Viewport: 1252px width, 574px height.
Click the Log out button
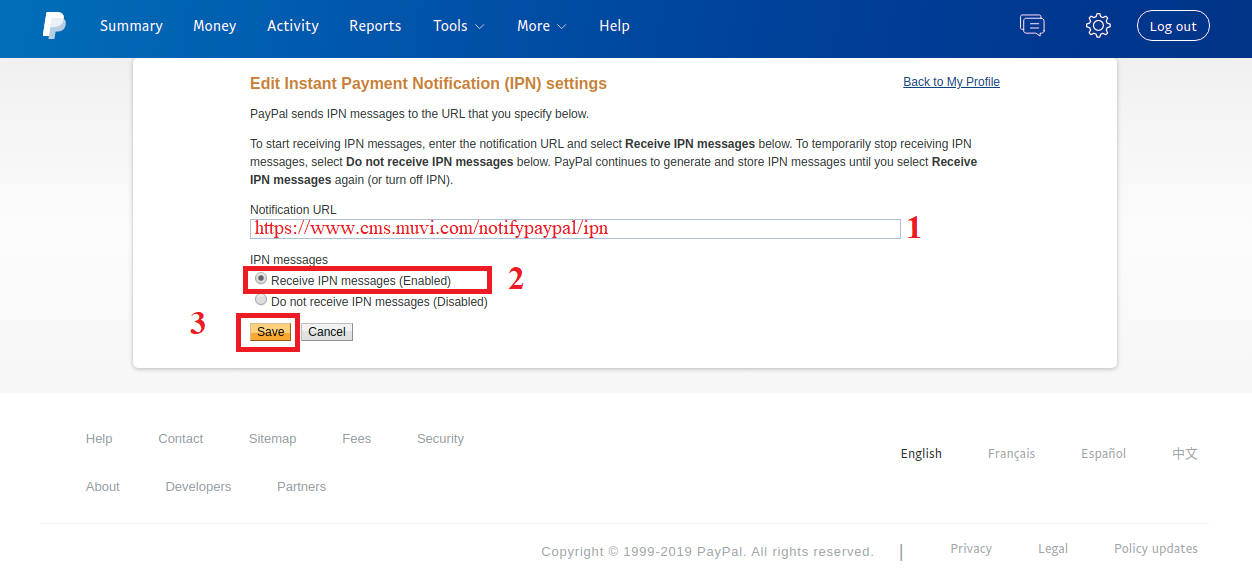pyautogui.click(x=1173, y=26)
